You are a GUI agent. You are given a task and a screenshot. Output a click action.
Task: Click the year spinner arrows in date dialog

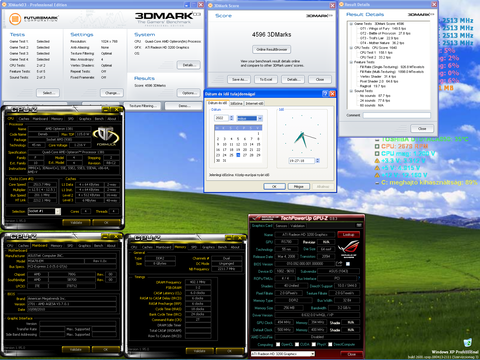click(x=231, y=118)
